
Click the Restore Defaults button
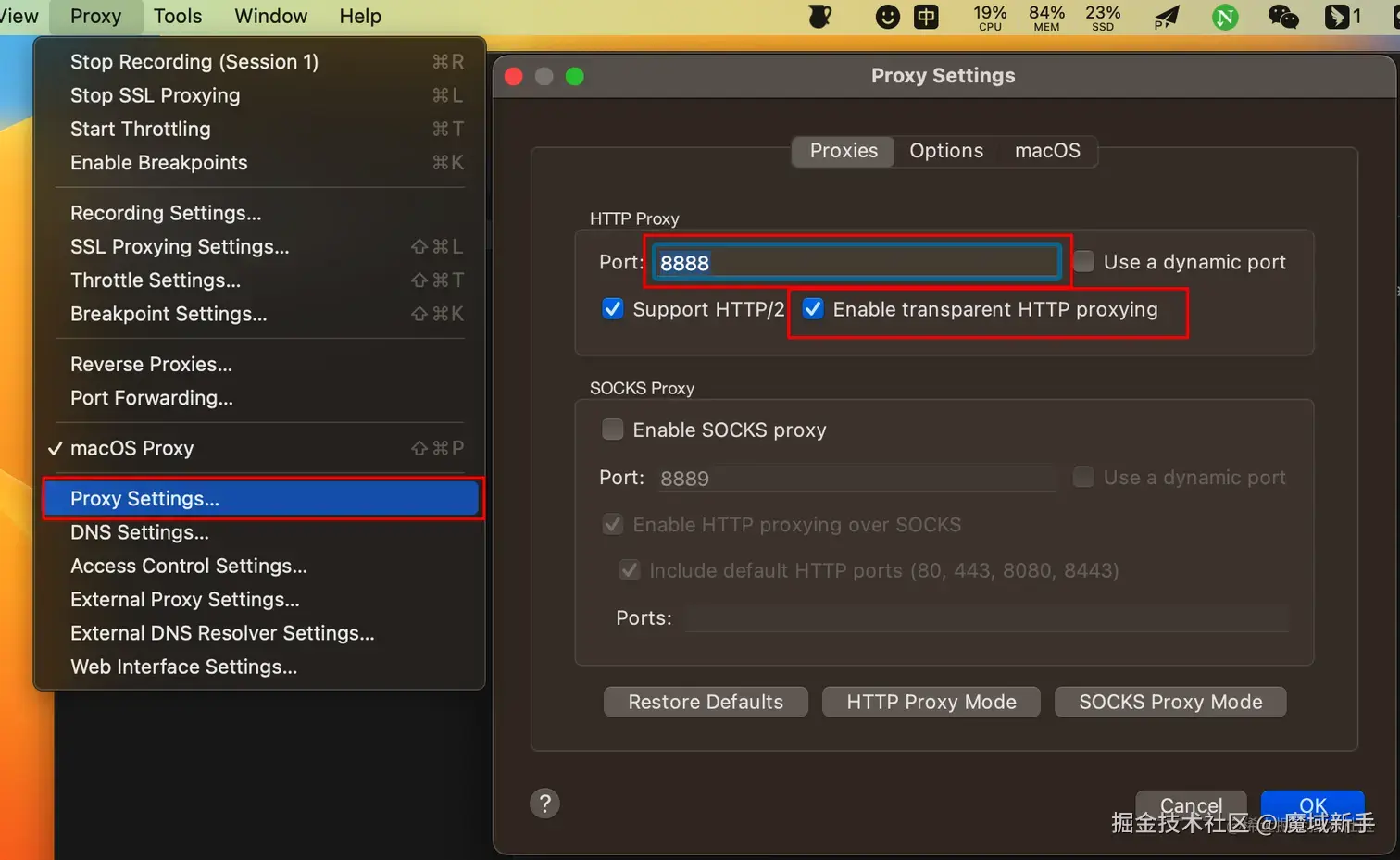pos(706,702)
